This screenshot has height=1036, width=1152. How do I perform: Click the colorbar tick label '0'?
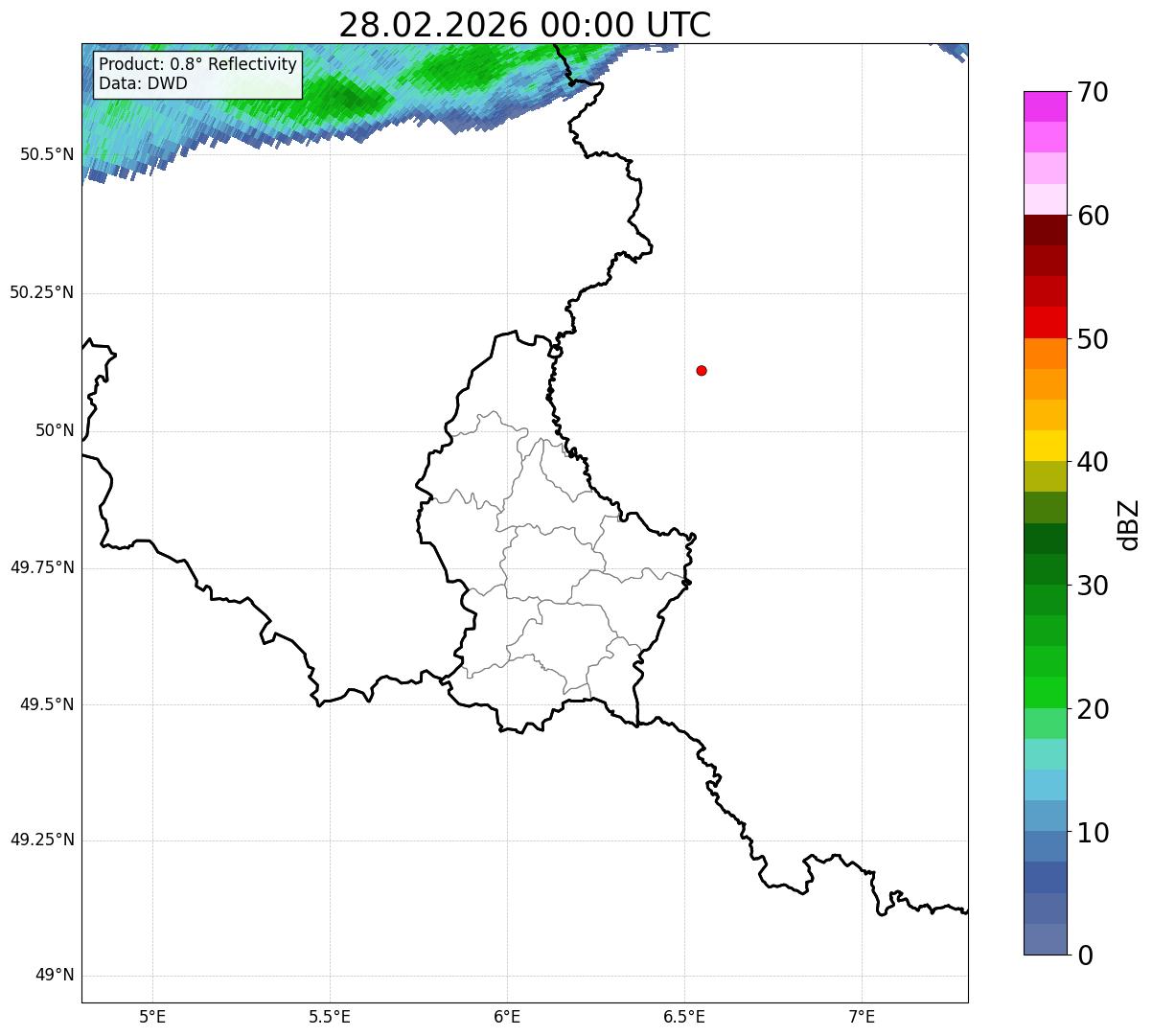(x=1086, y=955)
